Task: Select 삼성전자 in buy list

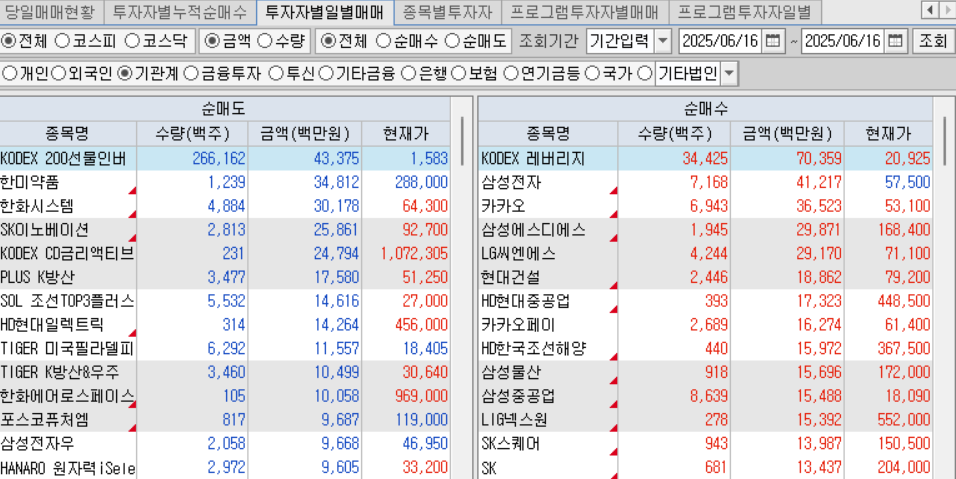Action: point(705,182)
